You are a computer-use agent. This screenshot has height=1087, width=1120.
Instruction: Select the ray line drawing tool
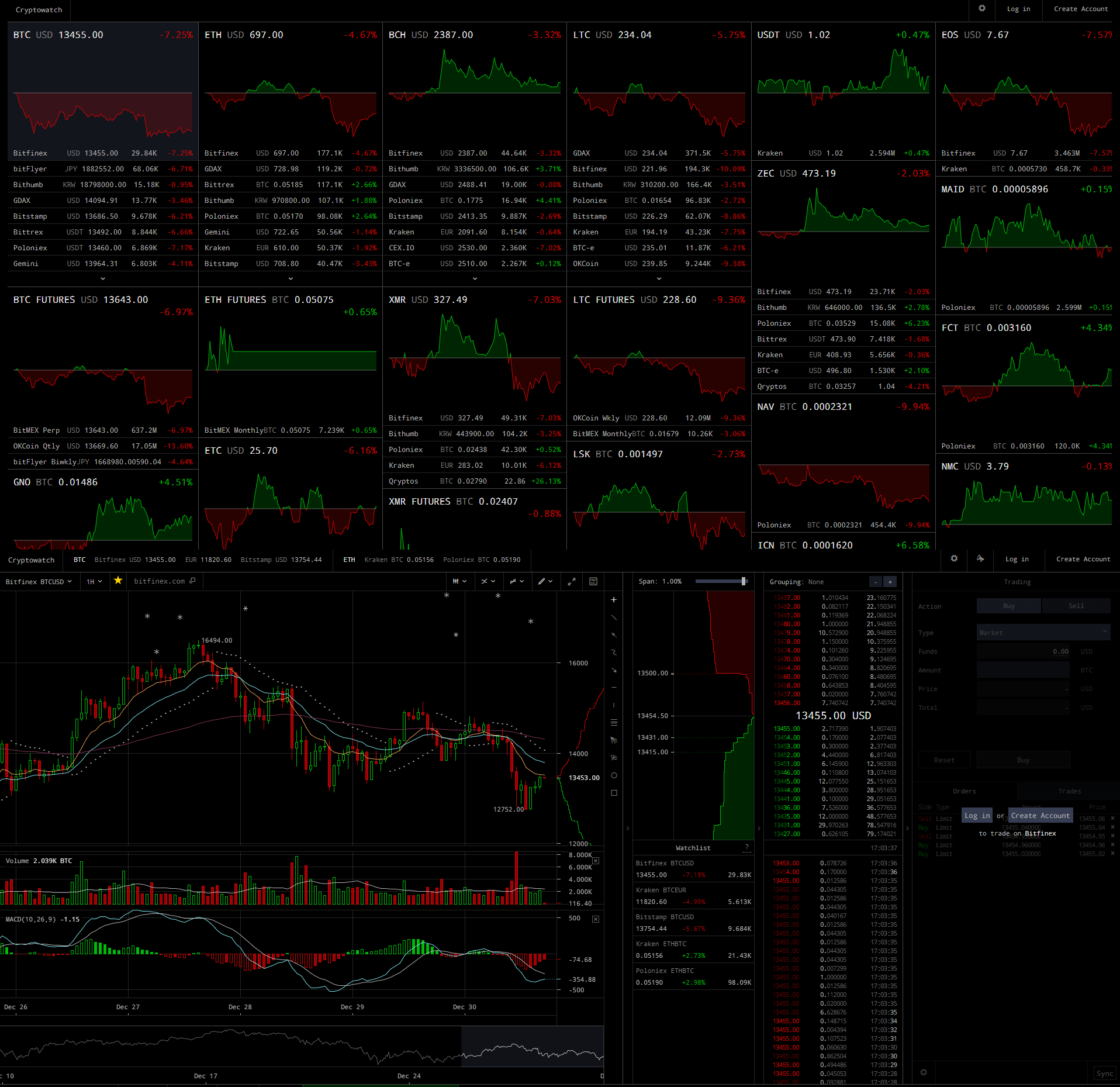(614, 635)
